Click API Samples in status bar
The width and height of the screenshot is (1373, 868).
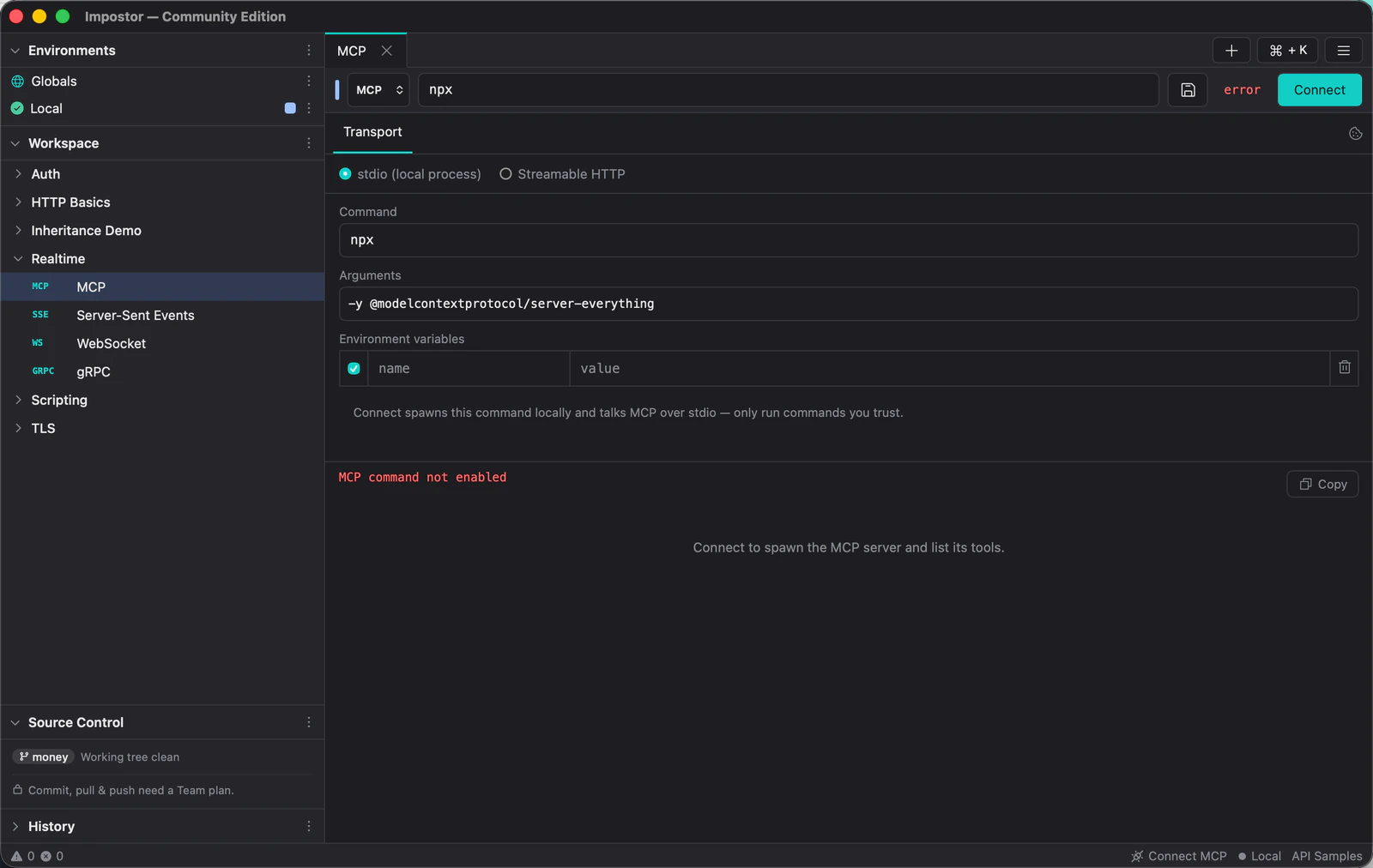click(x=1327, y=856)
